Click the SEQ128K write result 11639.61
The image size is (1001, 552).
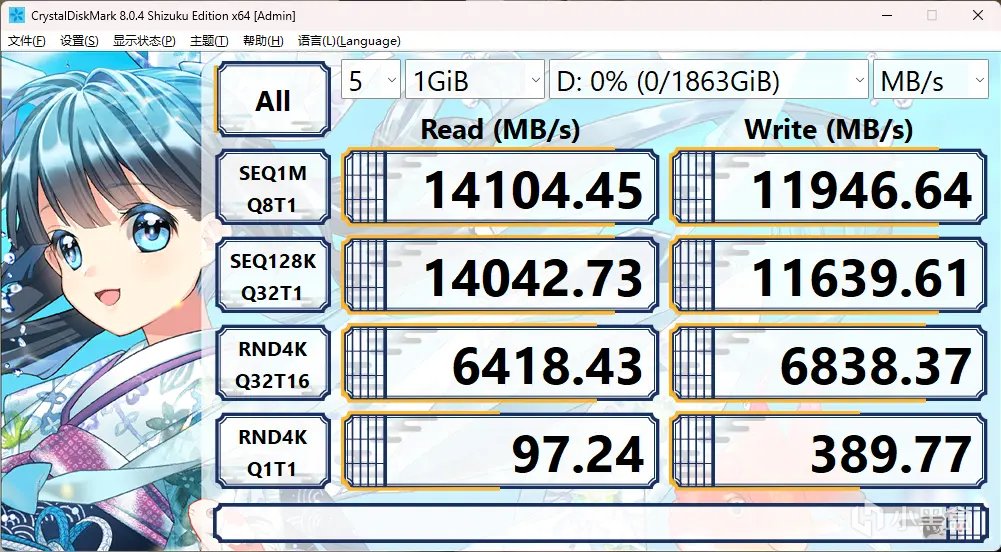click(x=829, y=276)
